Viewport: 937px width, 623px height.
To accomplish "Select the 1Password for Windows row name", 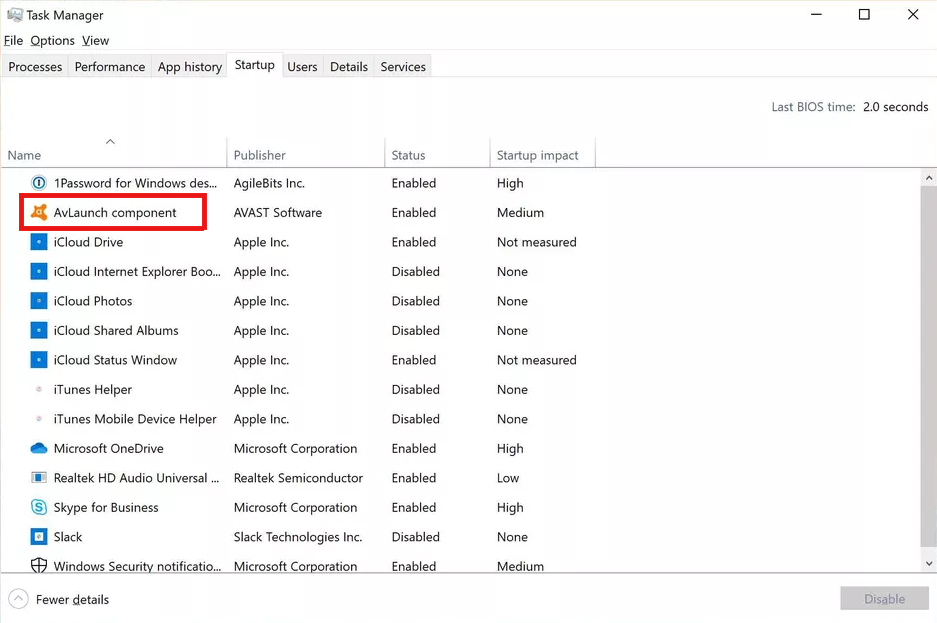I will coord(135,183).
